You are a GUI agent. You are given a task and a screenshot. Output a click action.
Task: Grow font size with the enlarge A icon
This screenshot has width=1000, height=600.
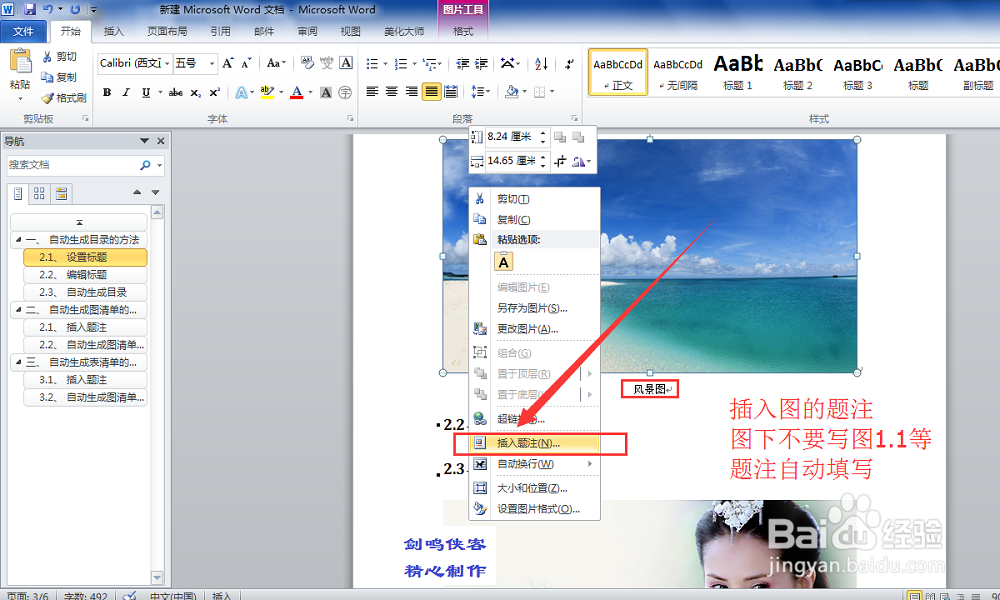click(228, 63)
